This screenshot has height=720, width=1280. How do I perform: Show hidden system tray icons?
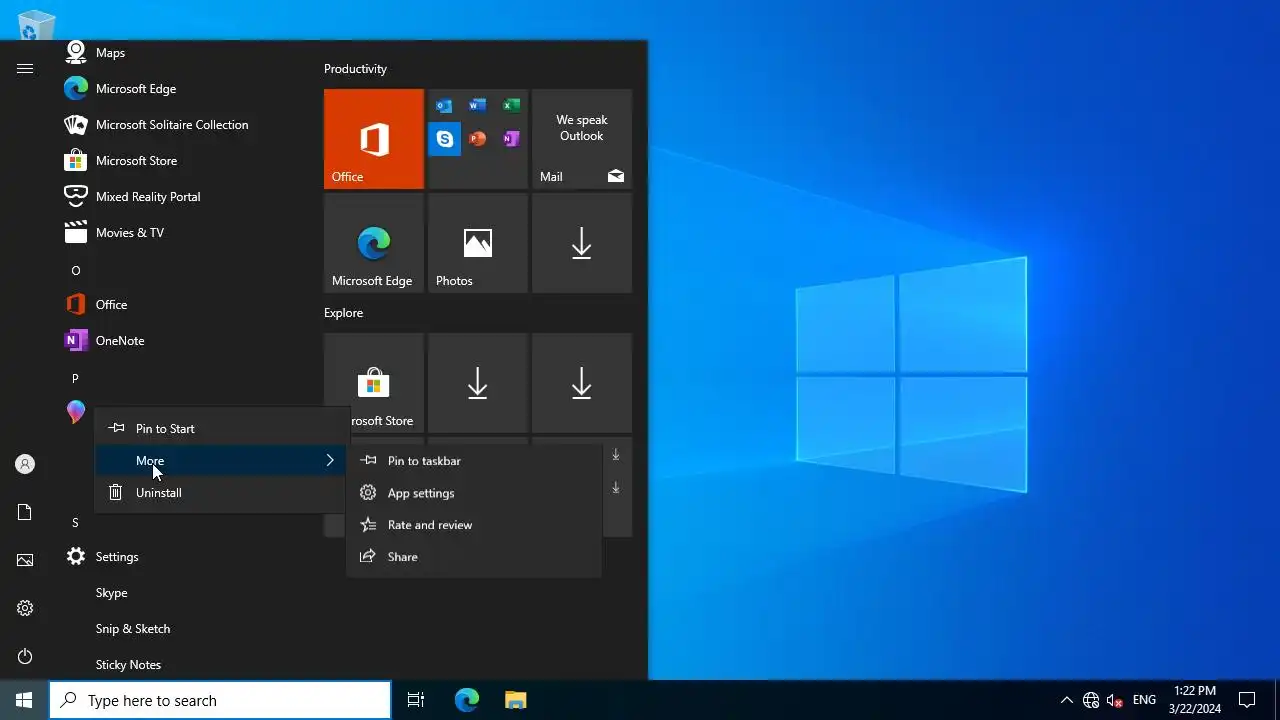(x=1066, y=700)
